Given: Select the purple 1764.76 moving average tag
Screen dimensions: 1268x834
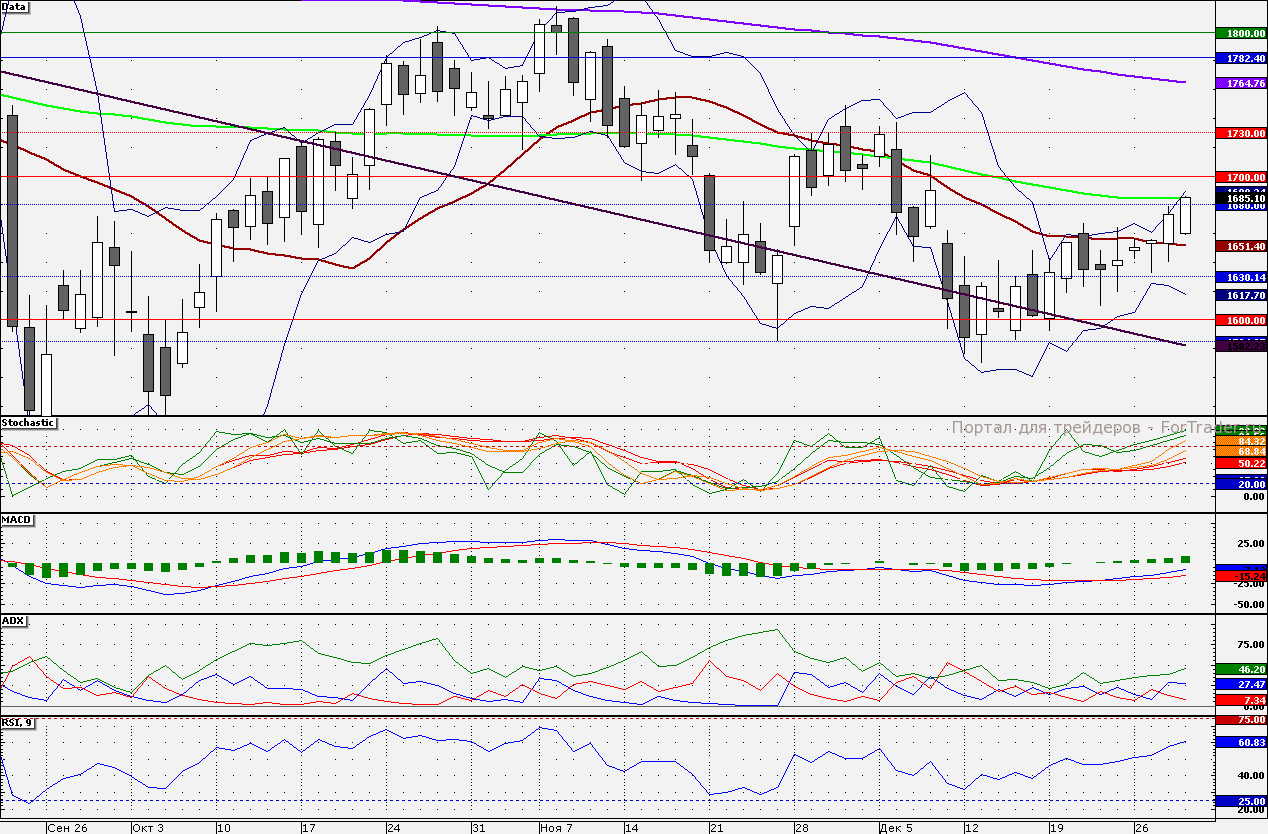Looking at the screenshot, I should (x=1240, y=83).
